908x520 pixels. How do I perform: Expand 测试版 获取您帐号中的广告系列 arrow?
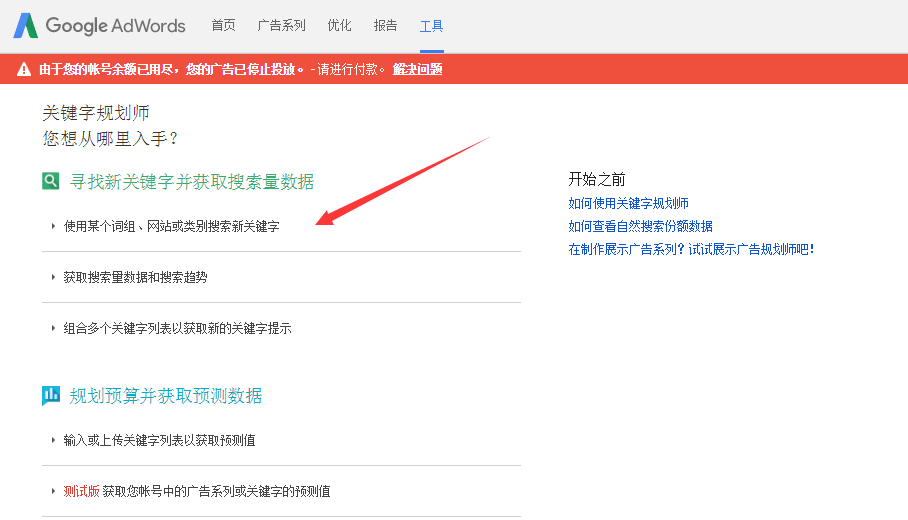(53, 491)
